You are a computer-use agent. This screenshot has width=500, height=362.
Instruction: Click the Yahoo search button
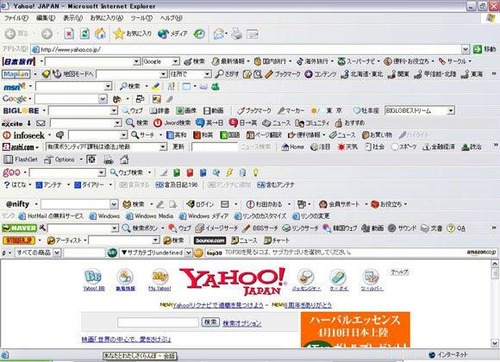[x=210, y=322]
